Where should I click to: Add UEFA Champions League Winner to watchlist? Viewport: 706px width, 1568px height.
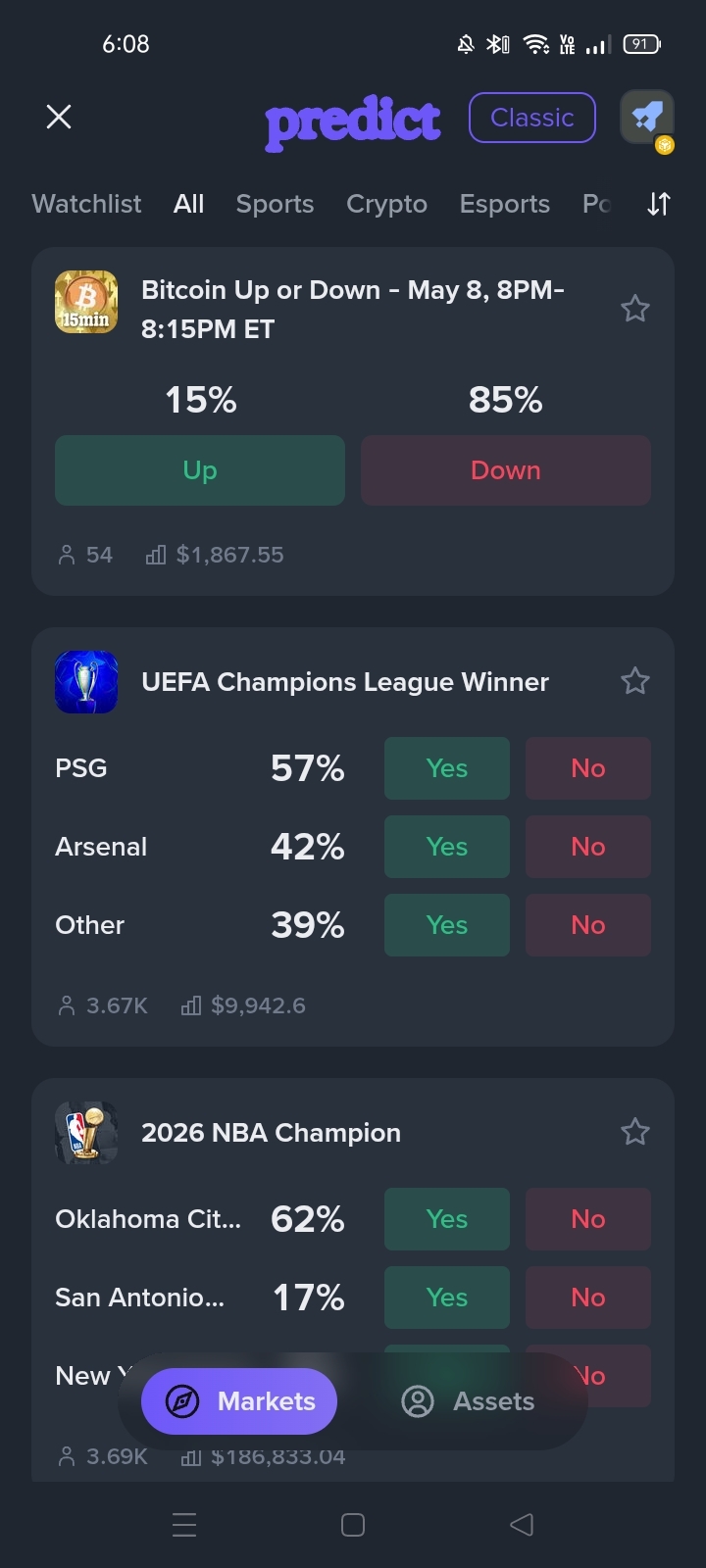click(635, 681)
